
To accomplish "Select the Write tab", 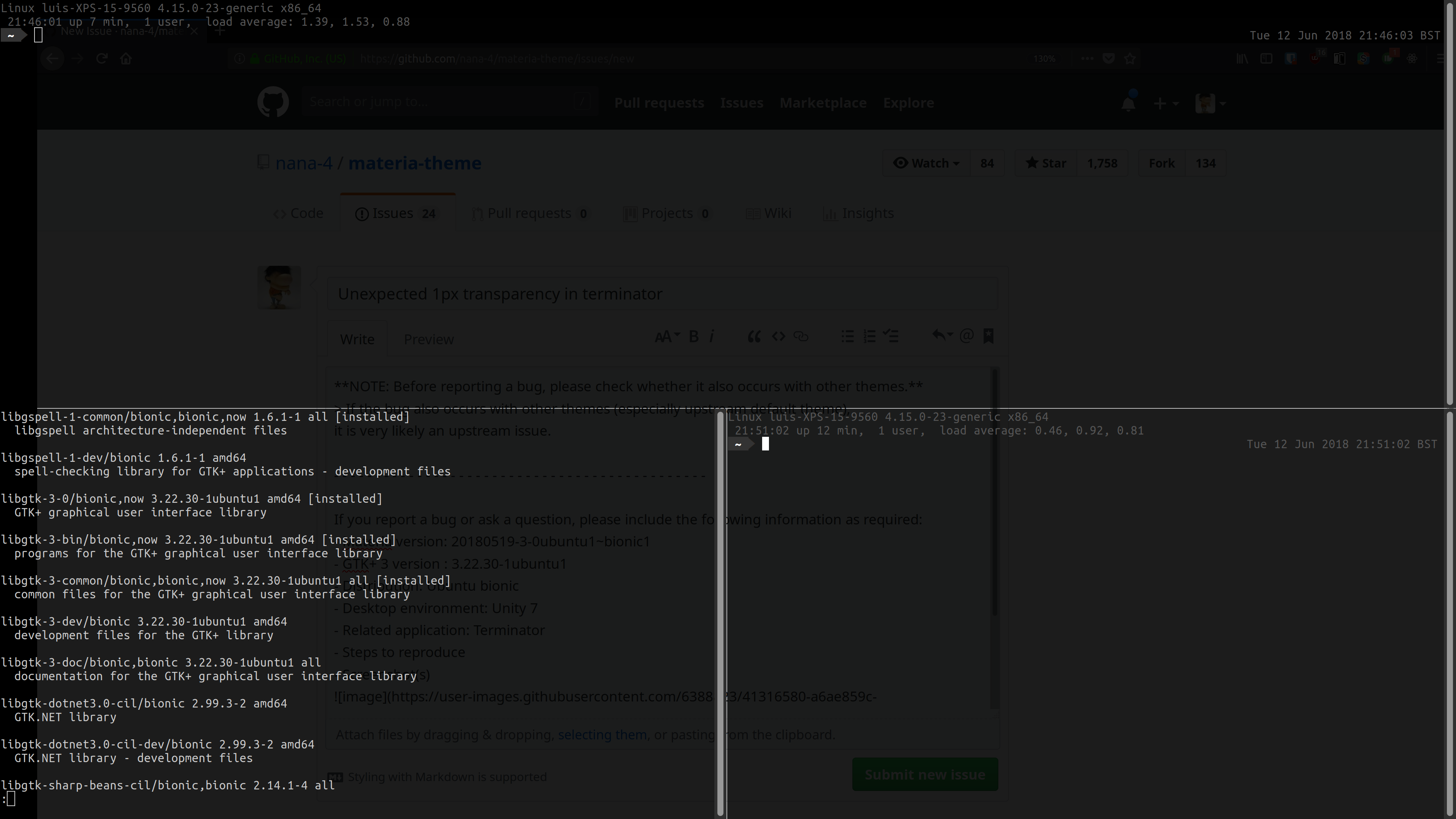I will pyautogui.click(x=357, y=339).
